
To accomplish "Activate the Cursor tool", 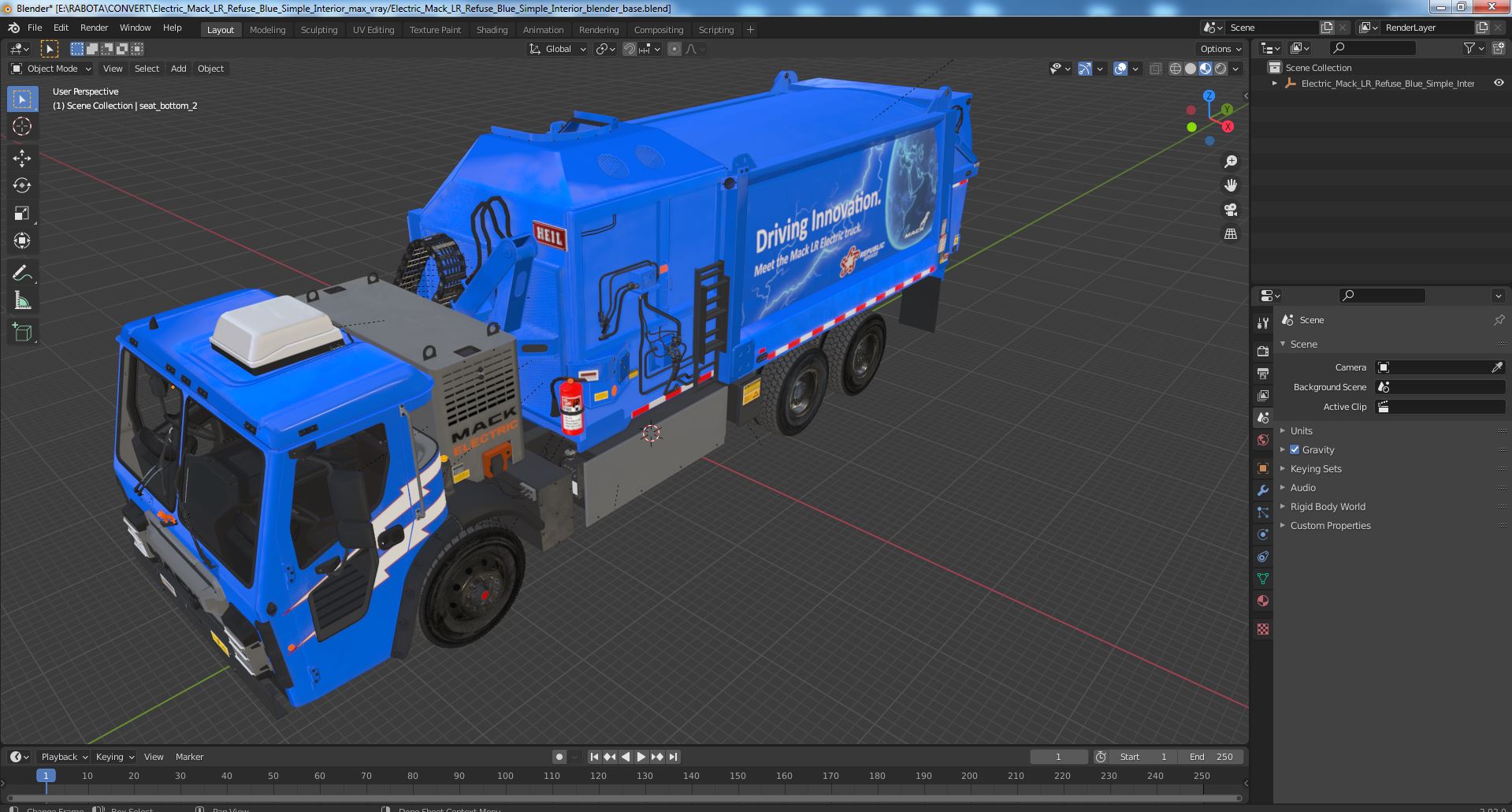I will pyautogui.click(x=22, y=126).
